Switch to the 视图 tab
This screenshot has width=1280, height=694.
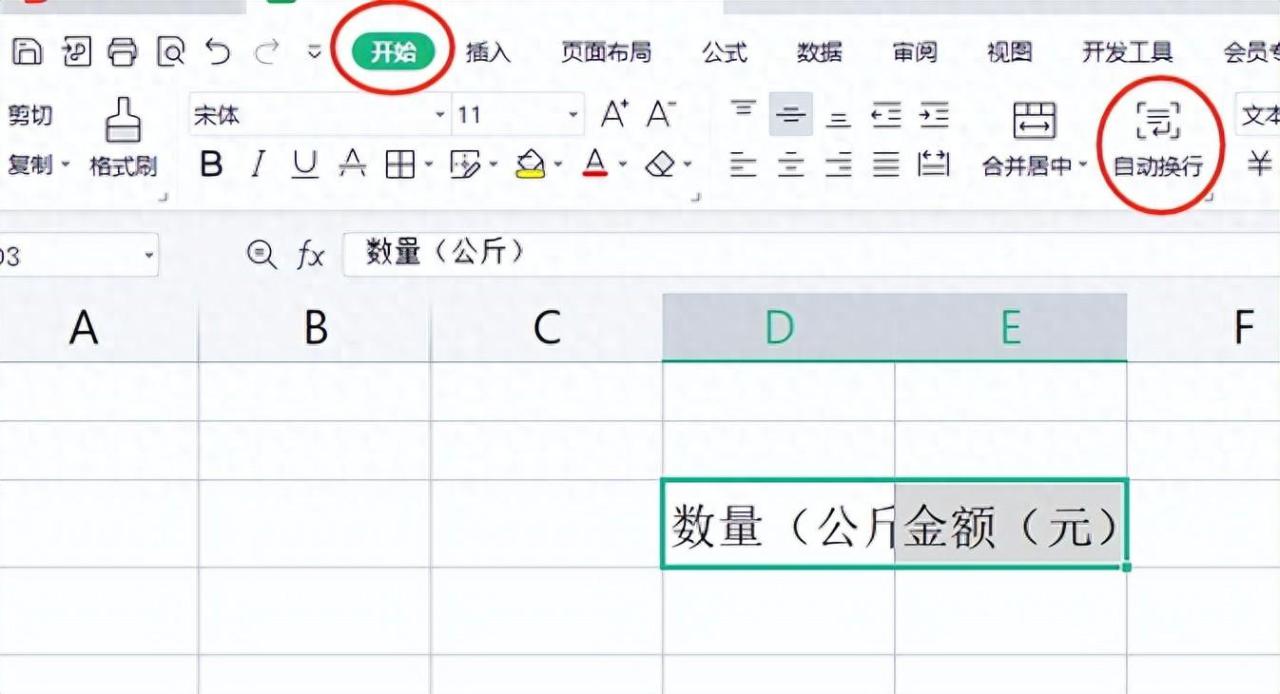[1009, 52]
